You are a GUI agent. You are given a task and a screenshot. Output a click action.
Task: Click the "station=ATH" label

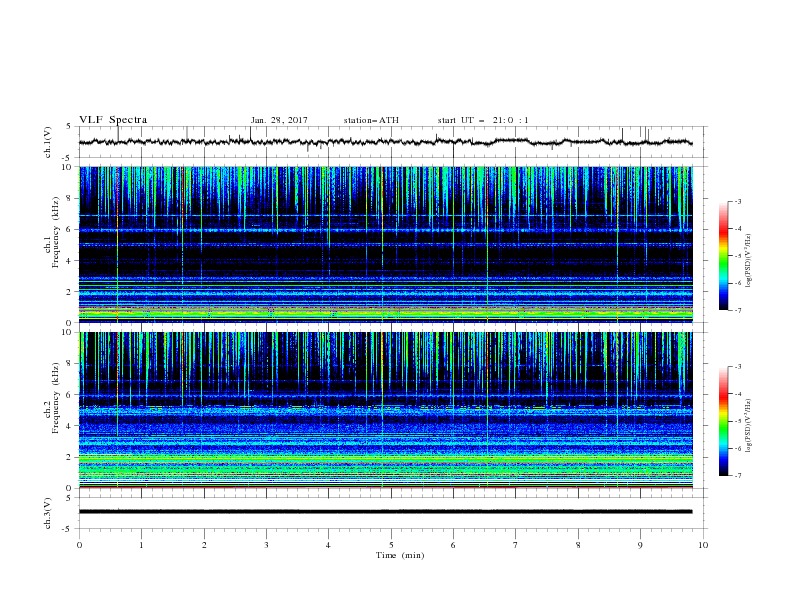(x=371, y=120)
